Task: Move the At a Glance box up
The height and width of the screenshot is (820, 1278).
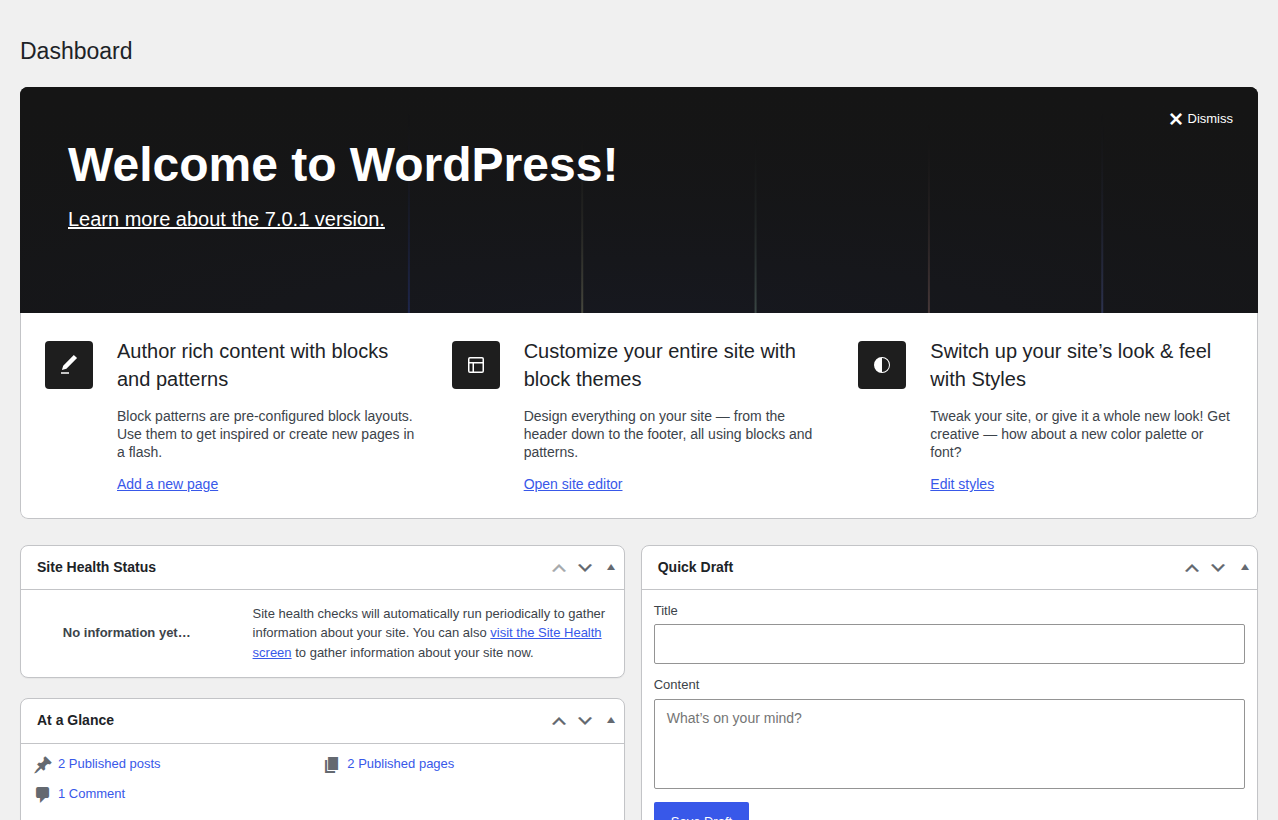Action: coord(559,721)
